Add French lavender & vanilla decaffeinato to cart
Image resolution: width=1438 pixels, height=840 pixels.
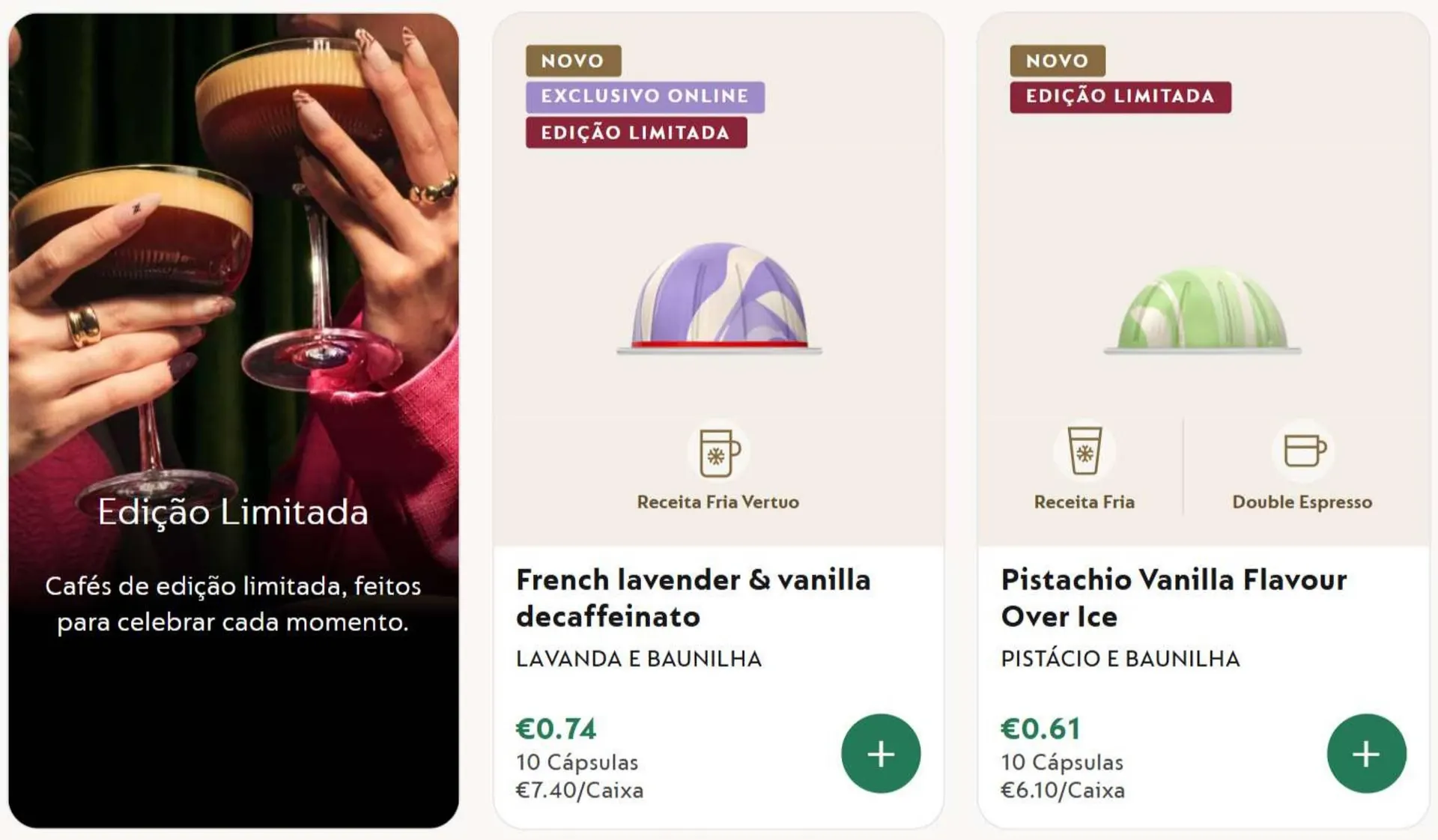point(880,753)
